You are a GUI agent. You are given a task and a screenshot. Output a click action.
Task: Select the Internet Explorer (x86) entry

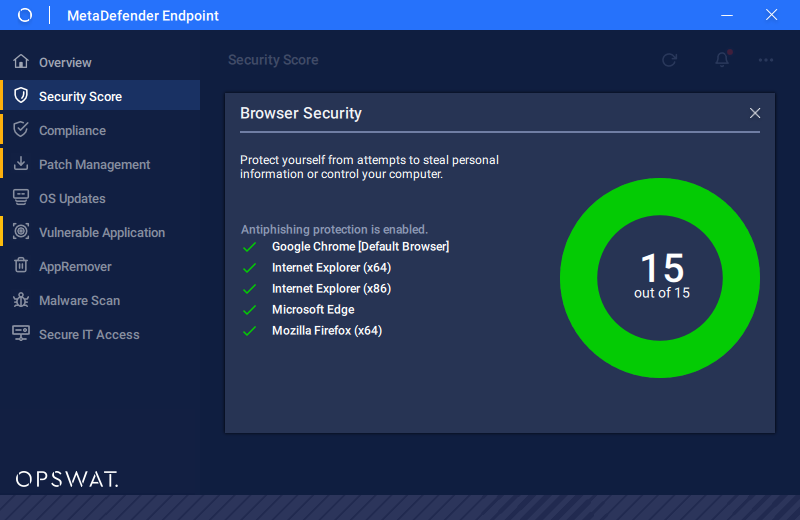(x=331, y=288)
